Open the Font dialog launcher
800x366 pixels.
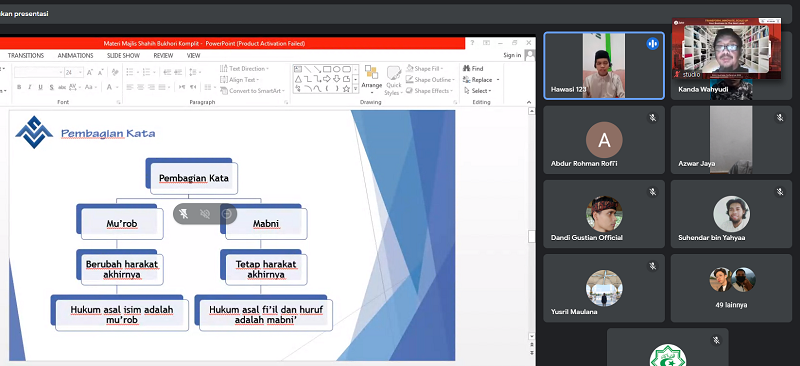[119, 102]
